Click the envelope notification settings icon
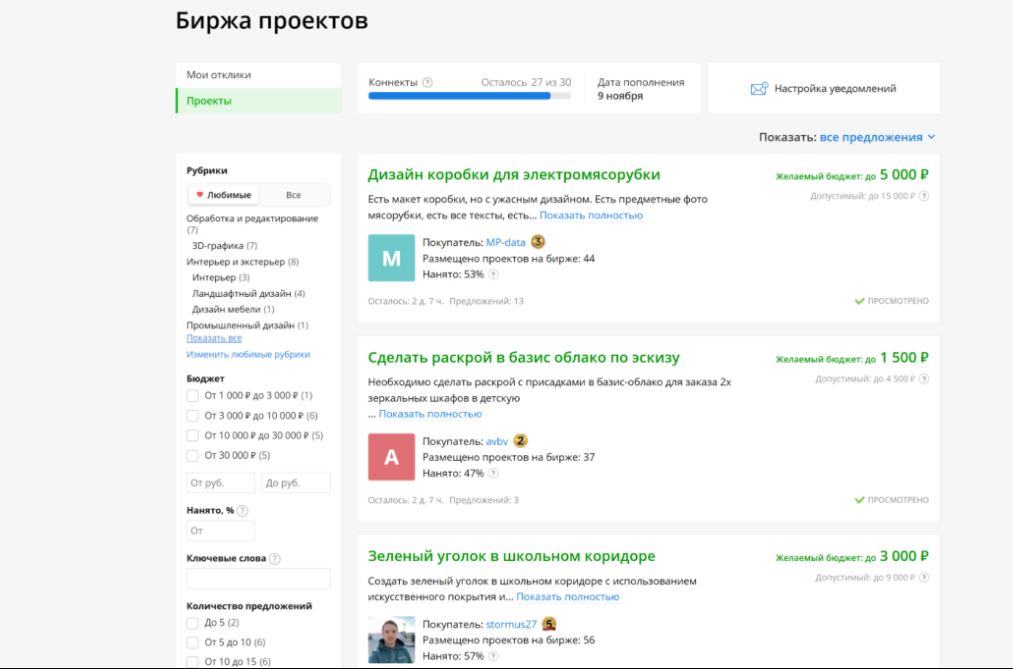Image resolution: width=1013 pixels, height=669 pixels. [x=759, y=89]
